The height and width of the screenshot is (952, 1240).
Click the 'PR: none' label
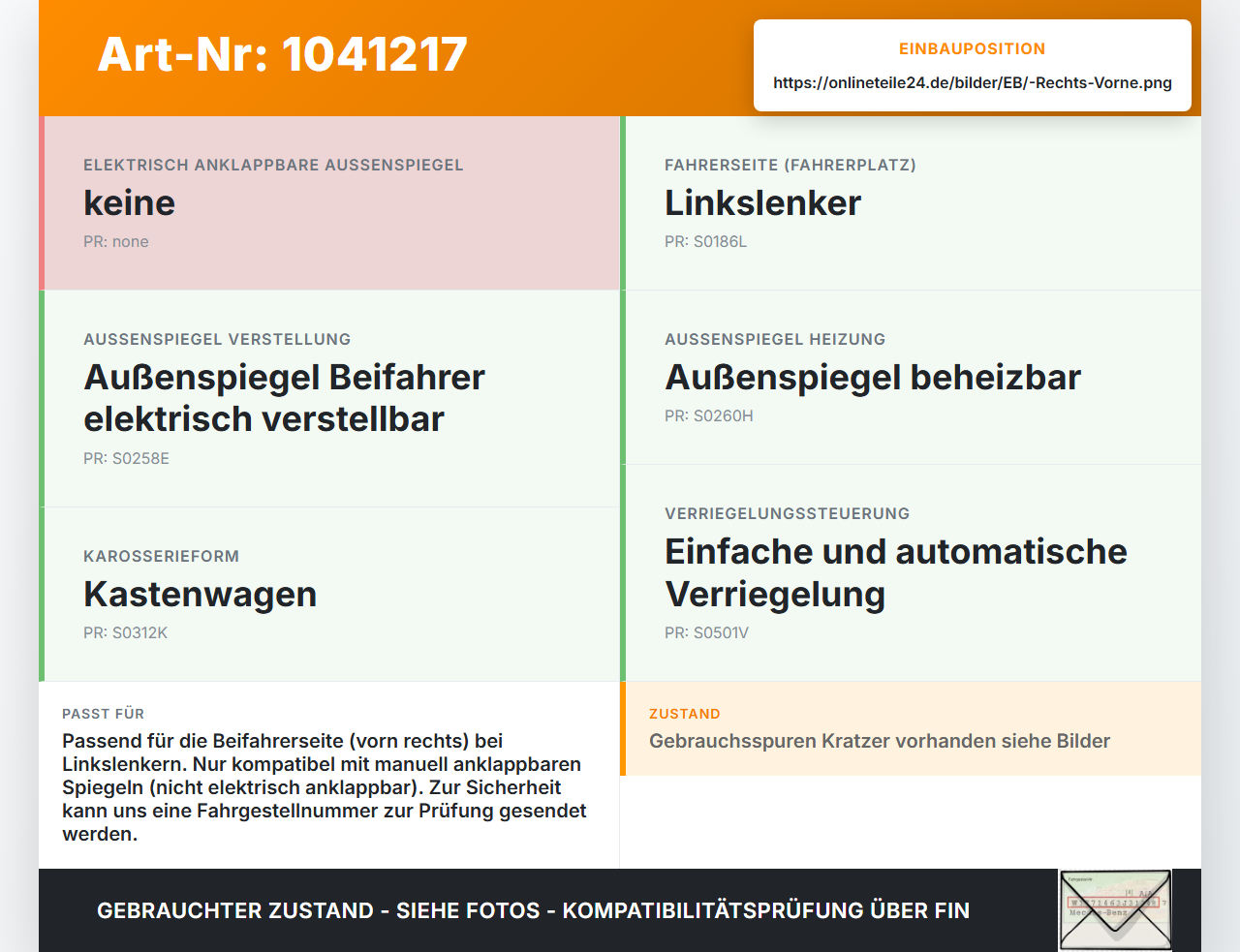(116, 242)
